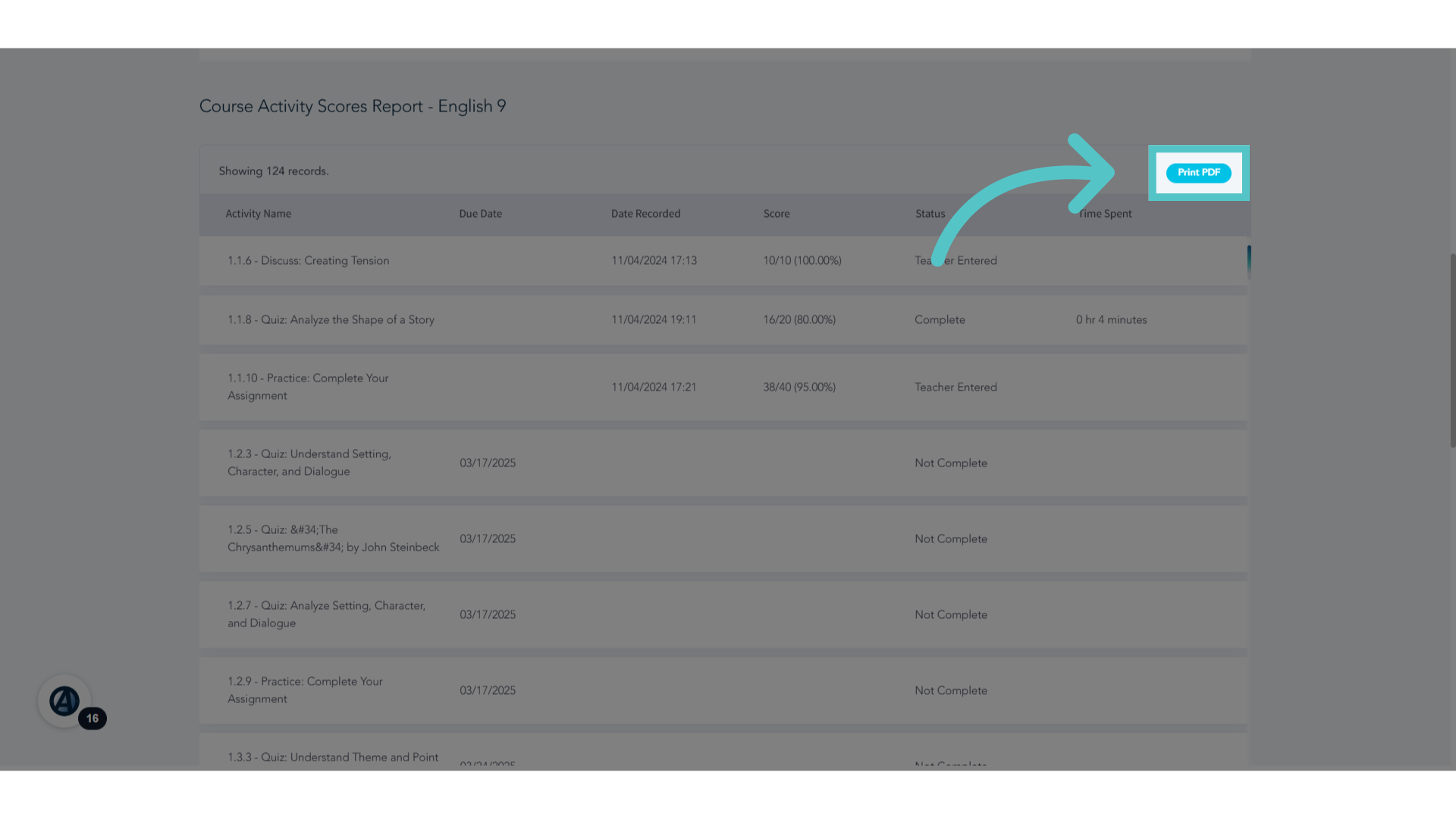1456x819 pixels.
Task: Select 1.1.10 Practice: Complete Your Assignment
Action: point(723,387)
